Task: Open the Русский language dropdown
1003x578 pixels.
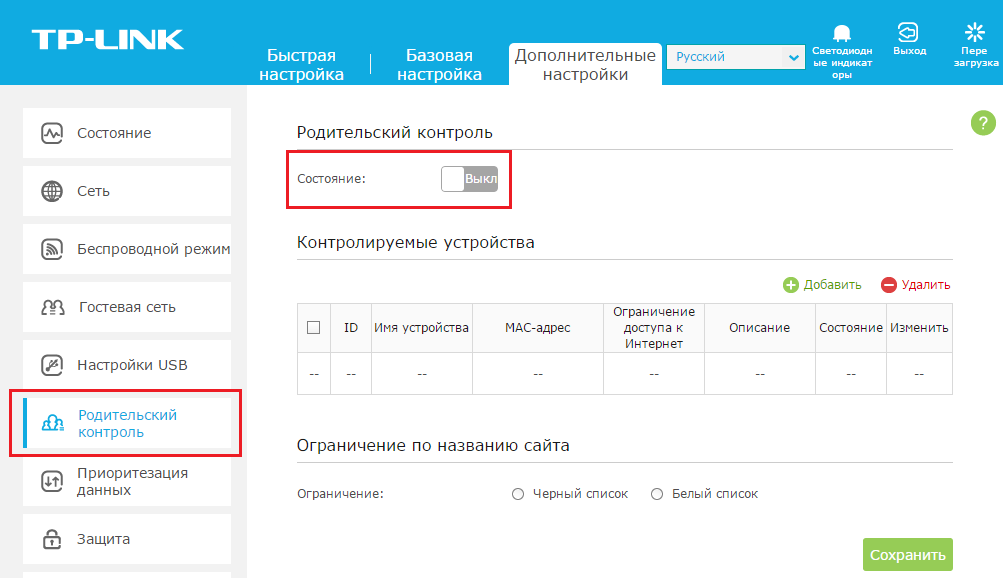Action: (735, 58)
